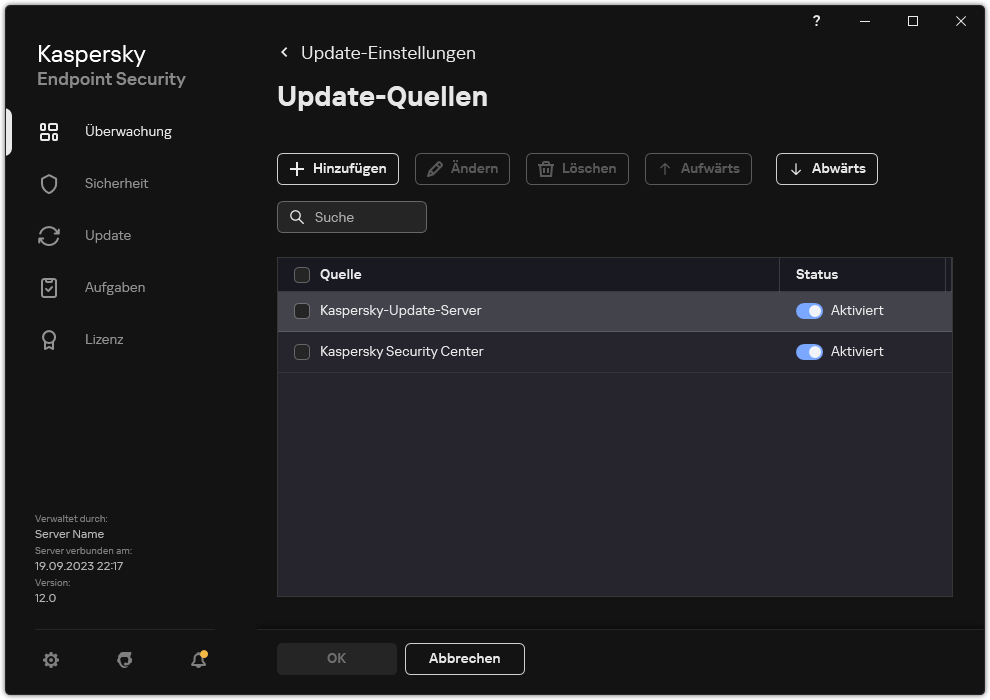Click the Abbrechen button
Viewport: 990px width, 700px height.
pos(465,659)
